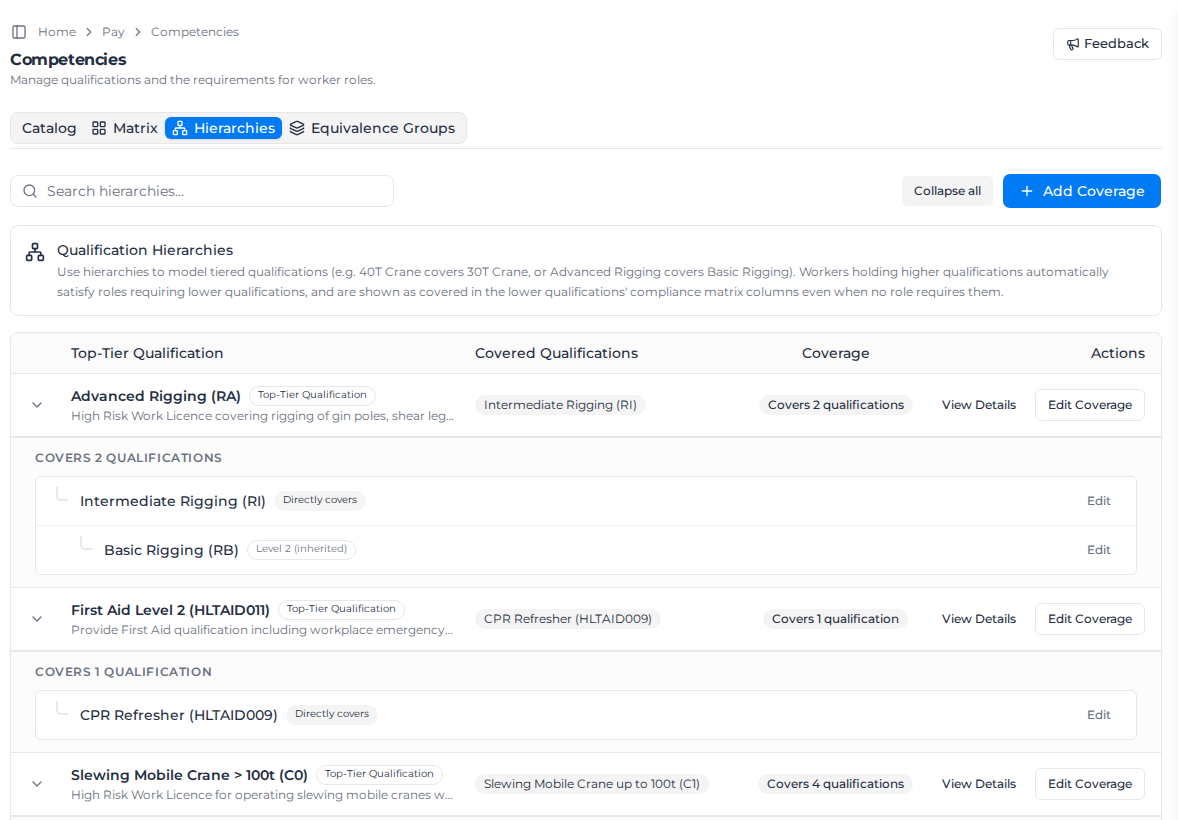
Task: Edit the CPR Refresher (HLTAID009) sub-row
Action: click(x=1098, y=715)
